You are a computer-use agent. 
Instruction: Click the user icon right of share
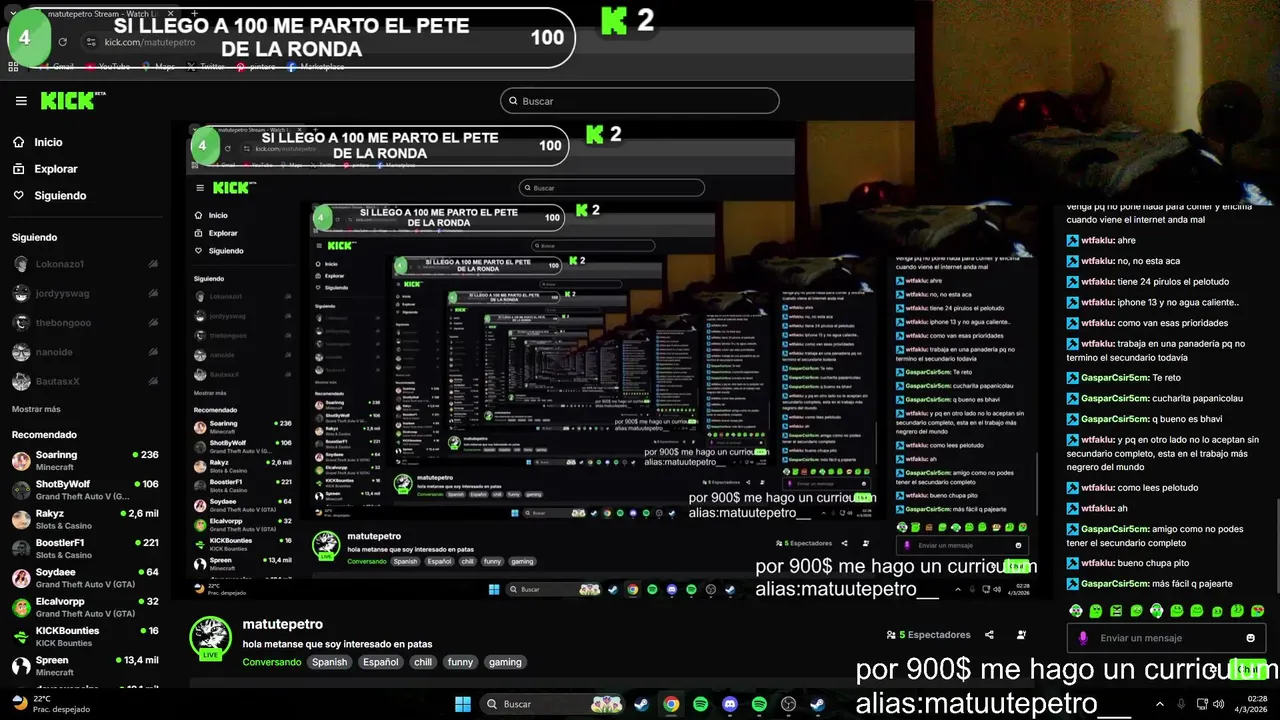point(1021,635)
